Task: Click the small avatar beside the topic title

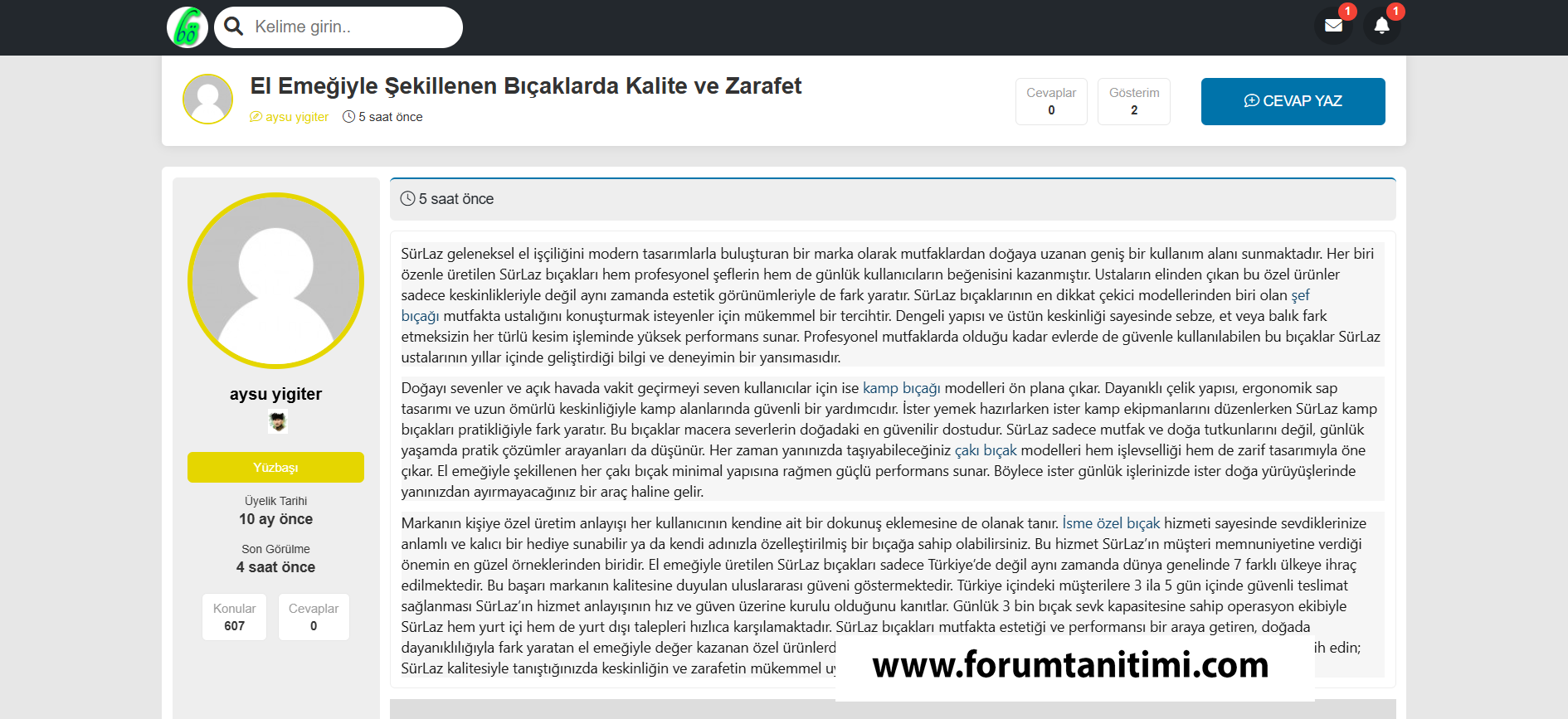Action: 207,100
